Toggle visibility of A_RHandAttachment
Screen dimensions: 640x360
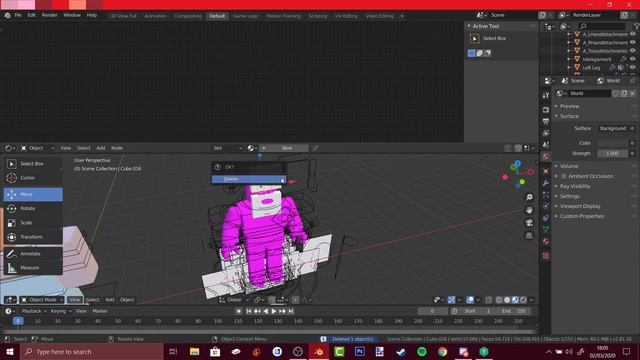click(633, 42)
